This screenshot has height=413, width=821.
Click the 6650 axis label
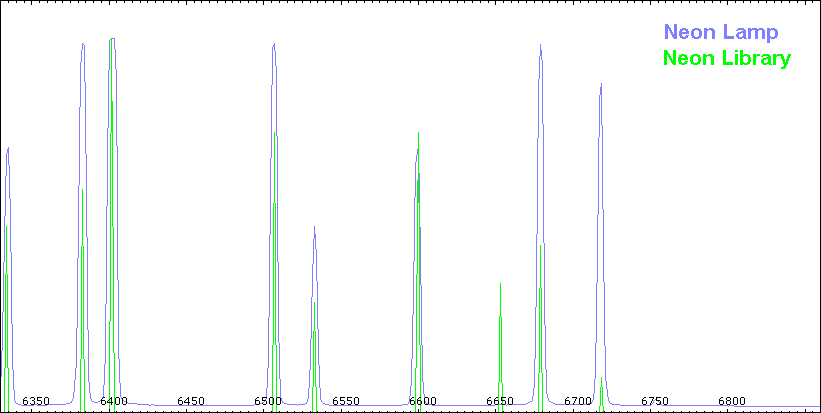tap(500, 401)
